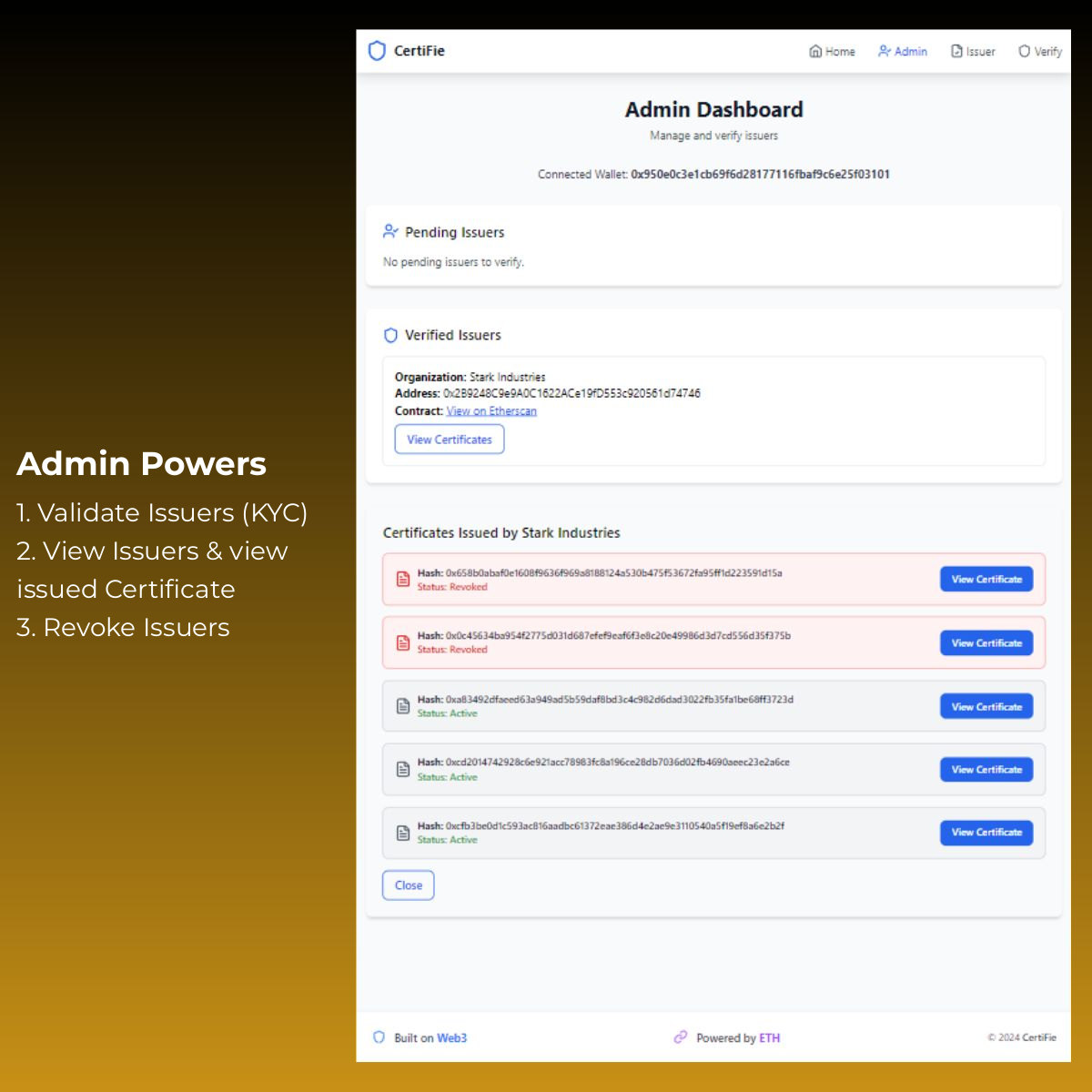Click the 'Admin Powers' title on the left
This screenshot has height=1092, width=1092.
[x=142, y=463]
